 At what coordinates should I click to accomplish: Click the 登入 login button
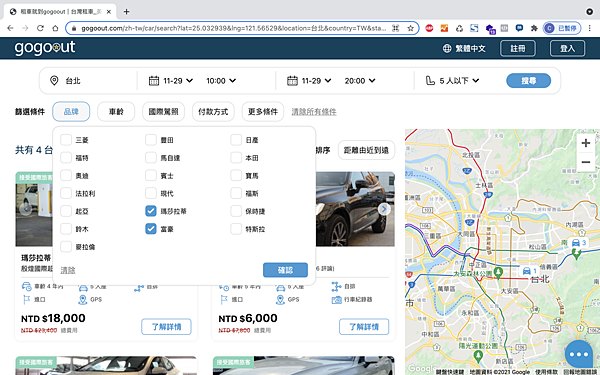pos(567,48)
